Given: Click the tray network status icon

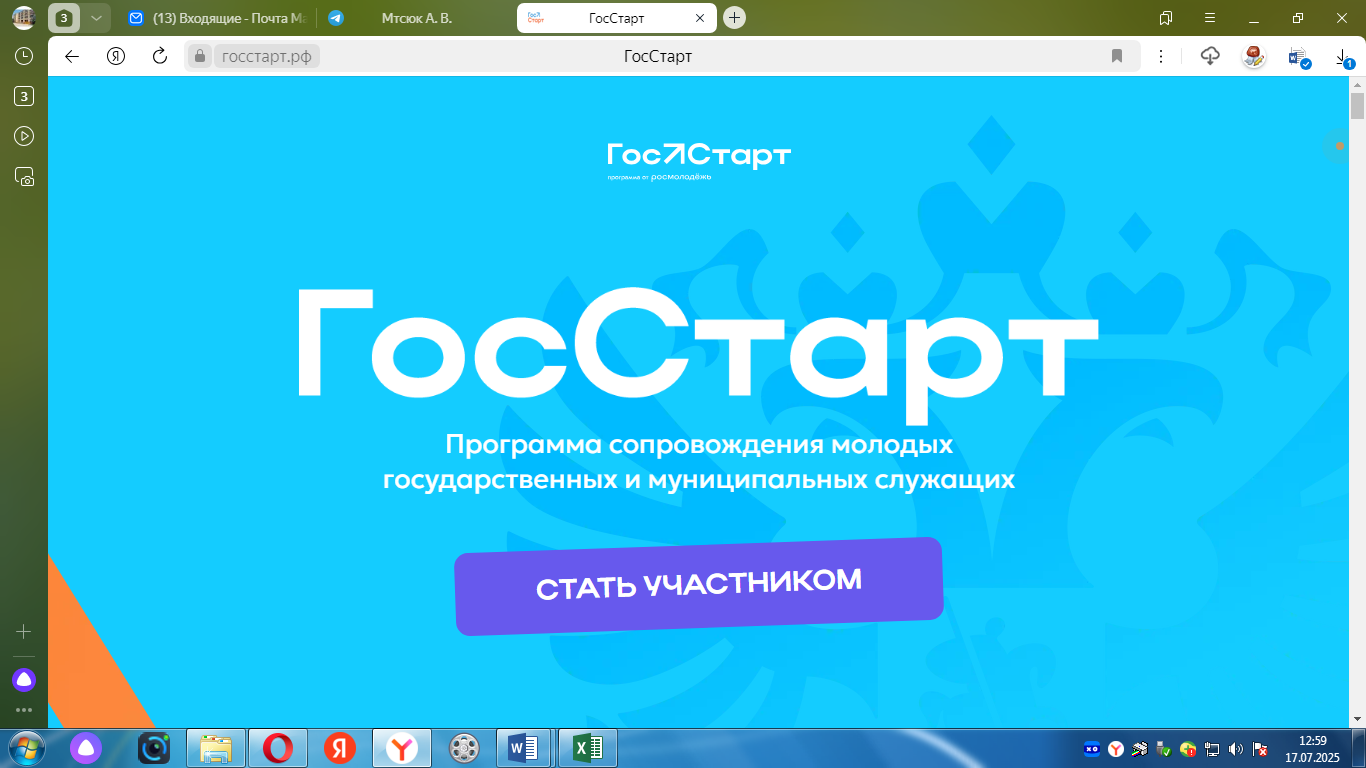Looking at the screenshot, I should pos(1212,748).
